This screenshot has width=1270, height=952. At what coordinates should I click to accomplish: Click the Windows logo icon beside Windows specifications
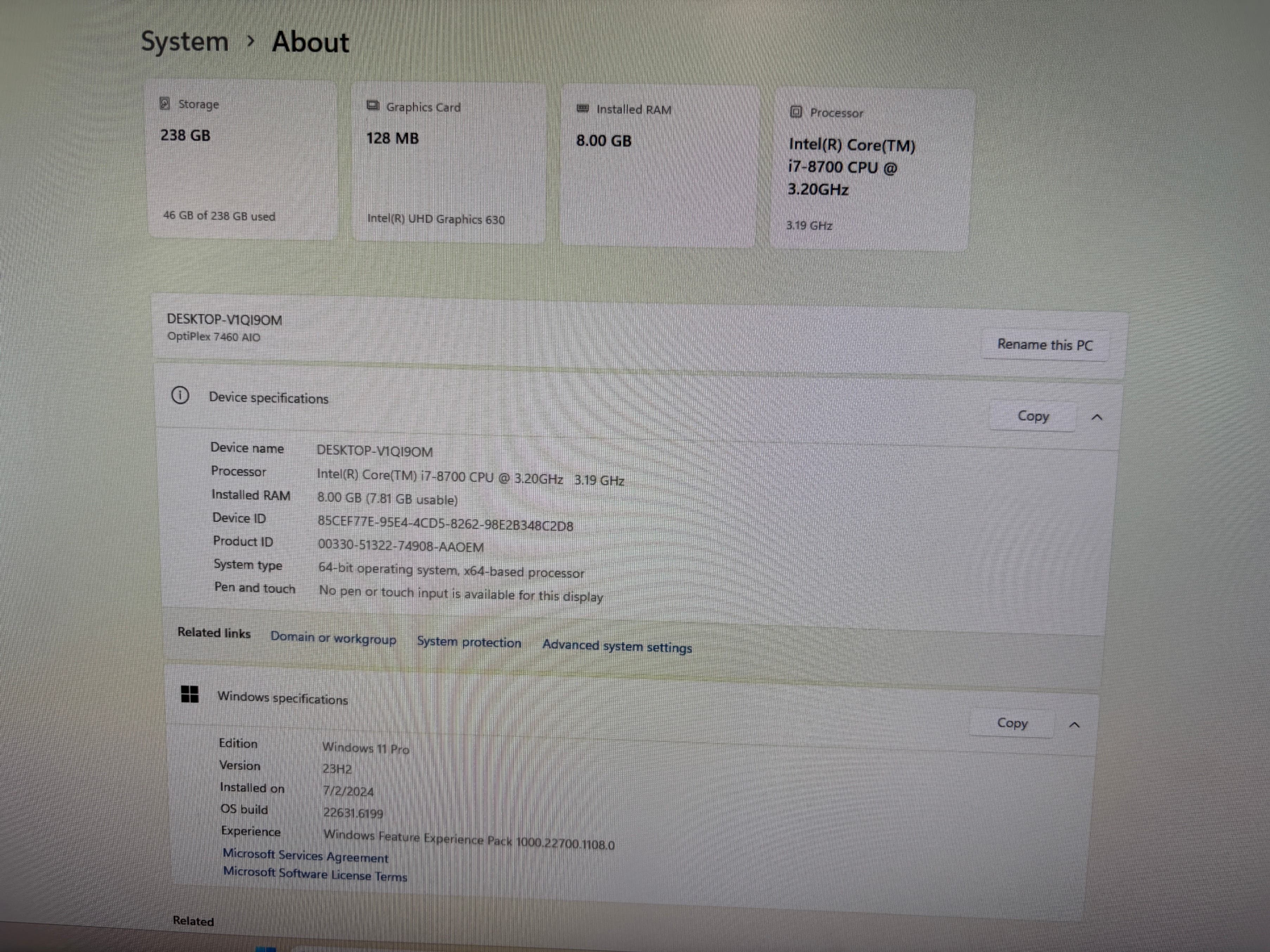(x=190, y=694)
